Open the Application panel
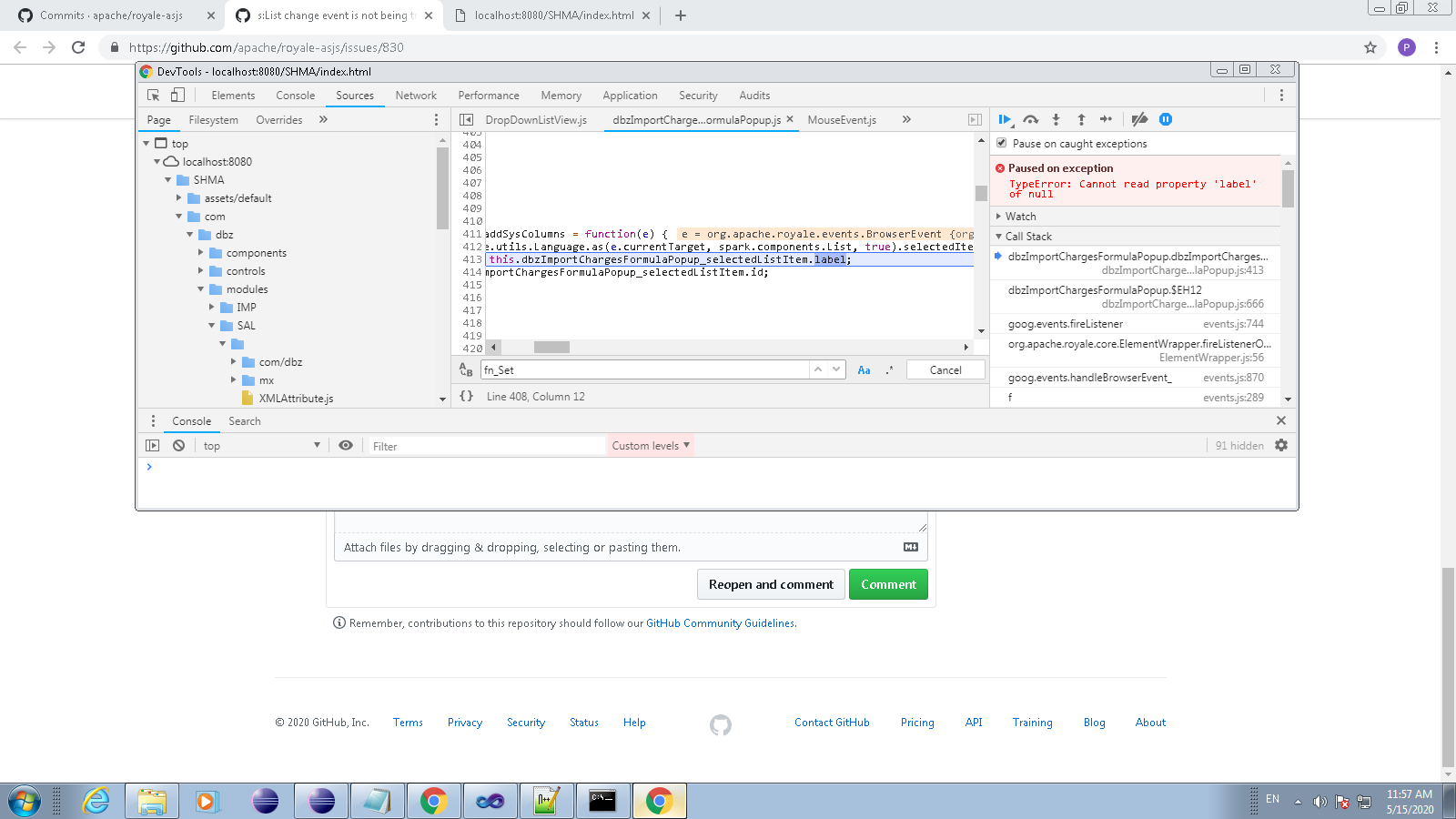Image resolution: width=1456 pixels, height=819 pixels. coord(630,95)
